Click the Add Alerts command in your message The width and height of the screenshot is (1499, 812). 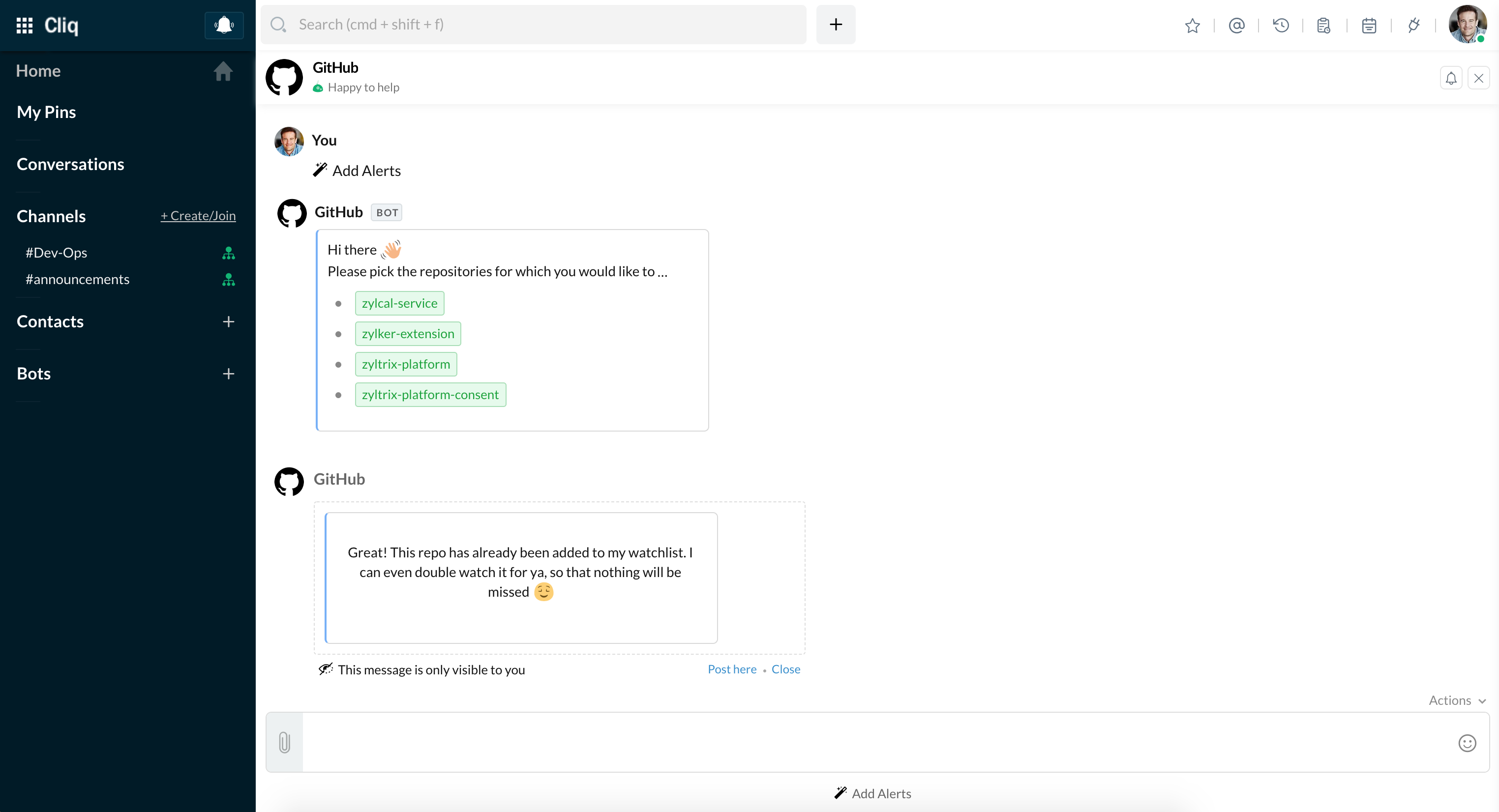coord(358,171)
